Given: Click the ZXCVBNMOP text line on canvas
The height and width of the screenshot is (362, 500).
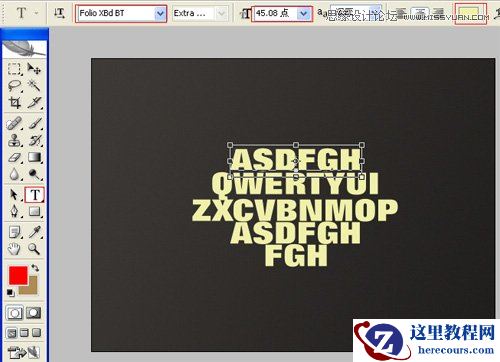Looking at the screenshot, I should coord(295,210).
